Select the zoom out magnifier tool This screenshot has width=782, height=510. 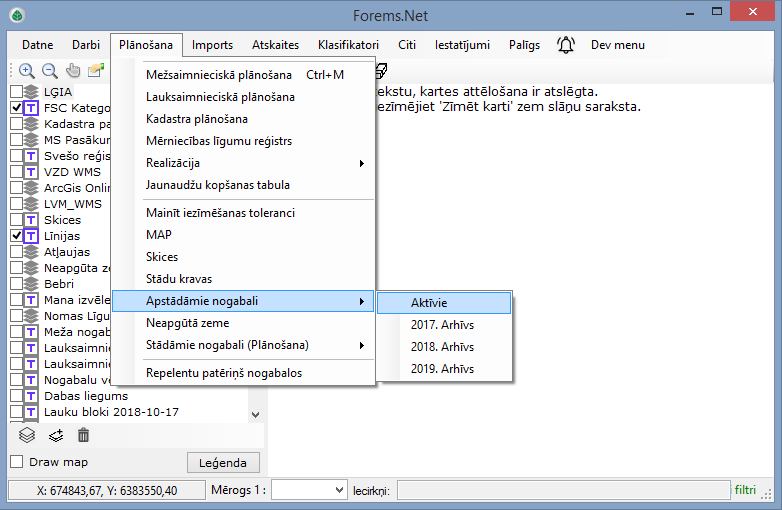[x=49, y=71]
